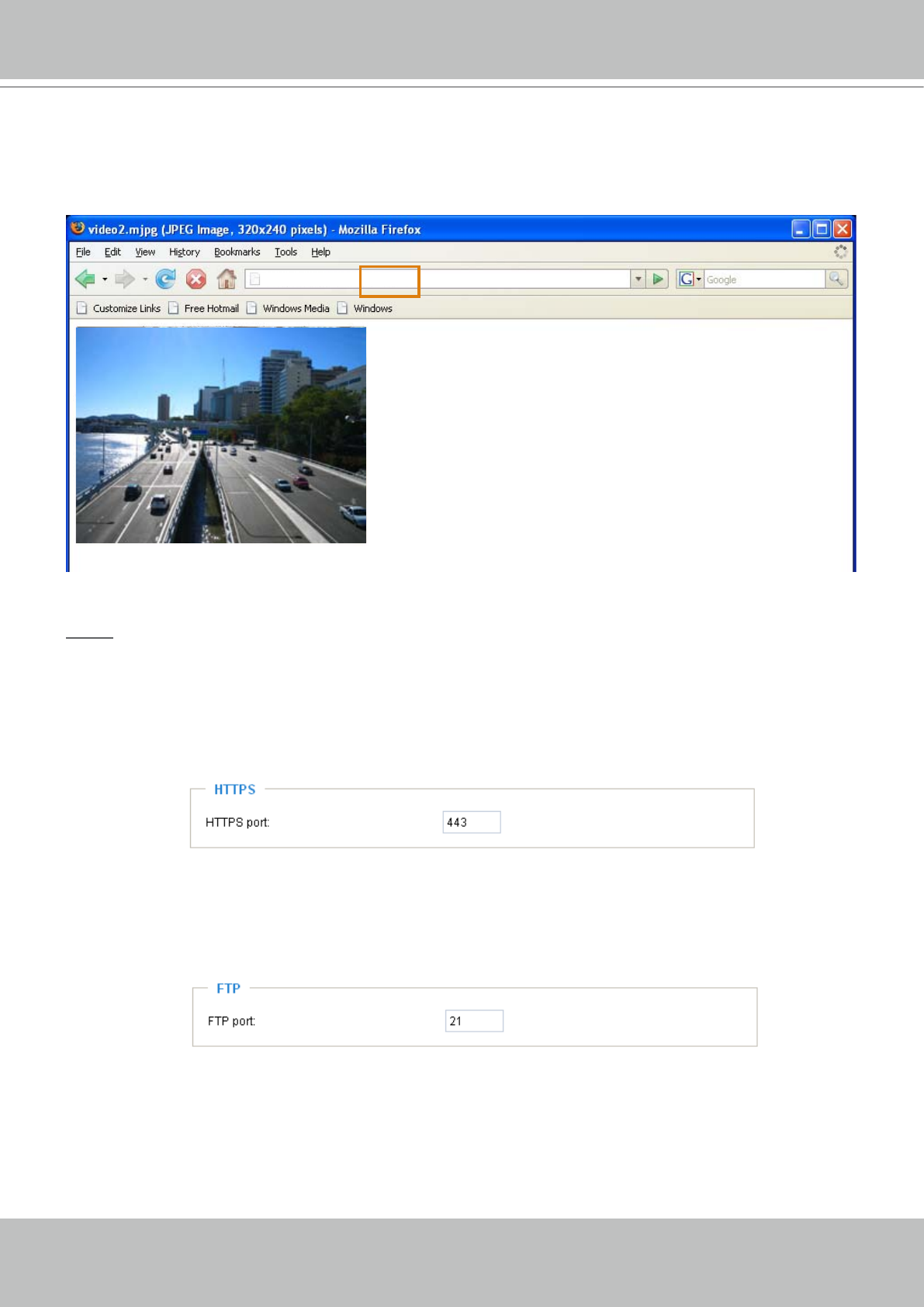Click the green Go arrow button
Image resolution: width=924 pixels, height=1307 pixels.
tap(658, 279)
